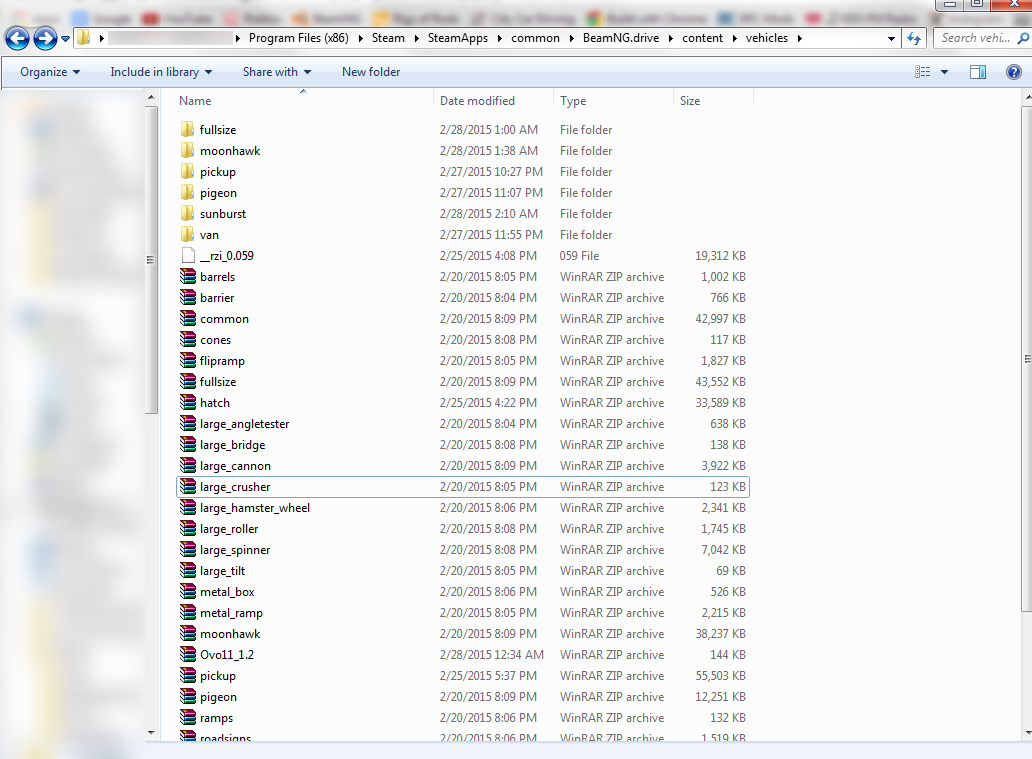Select the ramps file name
This screenshot has width=1032, height=759.
tap(217, 718)
